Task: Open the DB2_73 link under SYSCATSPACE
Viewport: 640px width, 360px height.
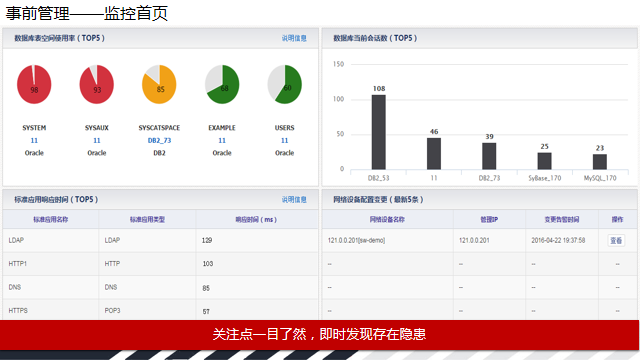Action: pos(159,140)
